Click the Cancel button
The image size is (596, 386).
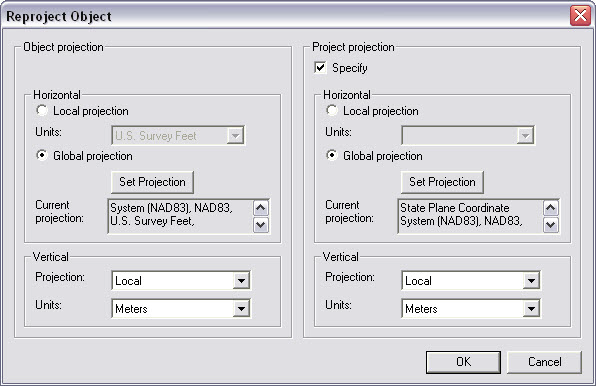[544, 362]
